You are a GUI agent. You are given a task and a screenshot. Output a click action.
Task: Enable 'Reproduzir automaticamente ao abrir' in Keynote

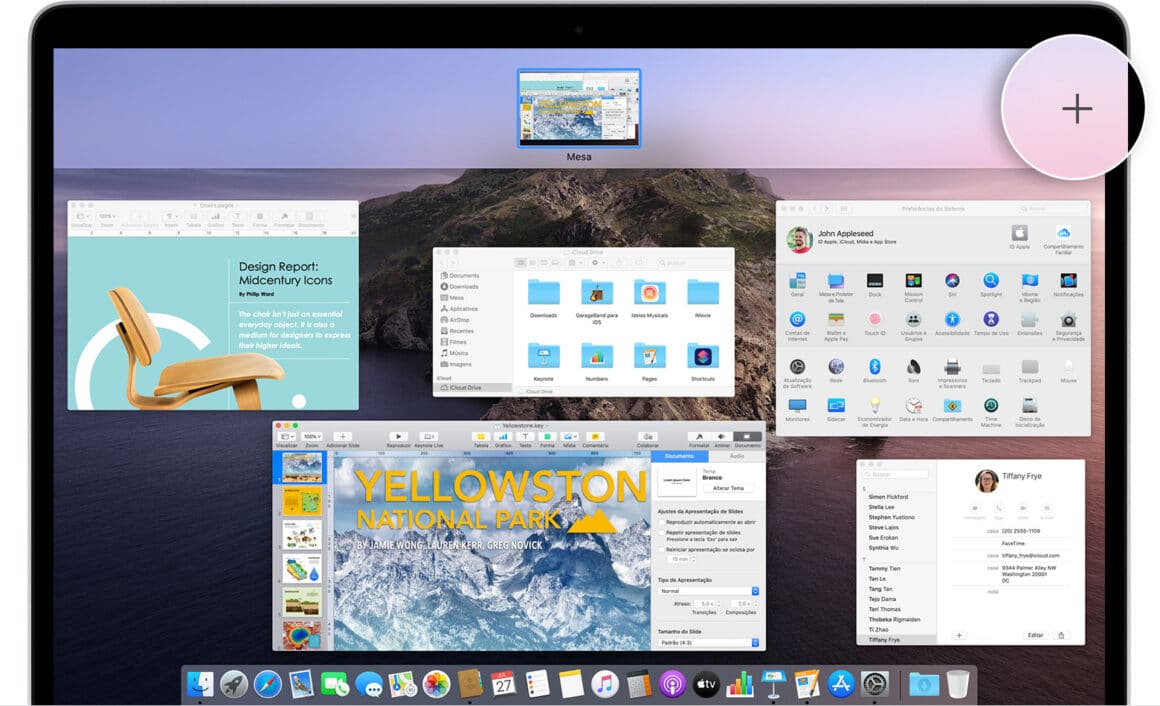coord(661,522)
